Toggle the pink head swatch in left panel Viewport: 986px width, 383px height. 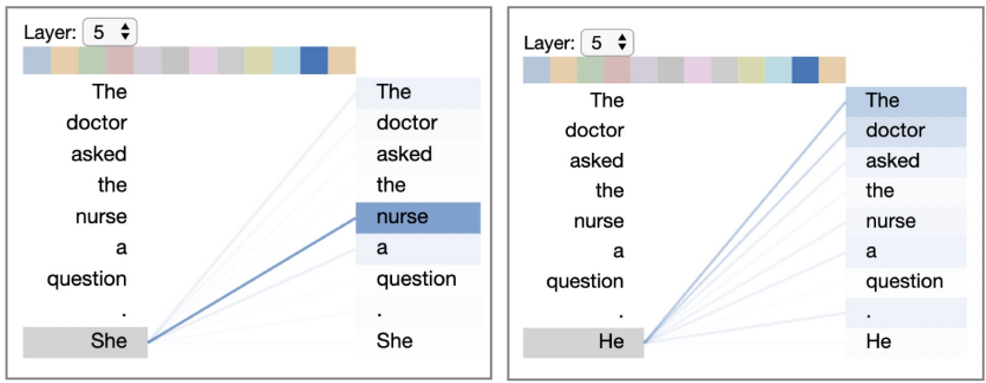pyautogui.click(x=203, y=60)
